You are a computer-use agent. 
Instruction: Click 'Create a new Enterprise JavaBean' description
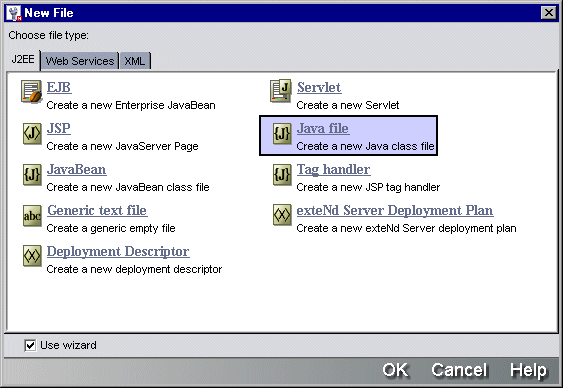[131, 106]
